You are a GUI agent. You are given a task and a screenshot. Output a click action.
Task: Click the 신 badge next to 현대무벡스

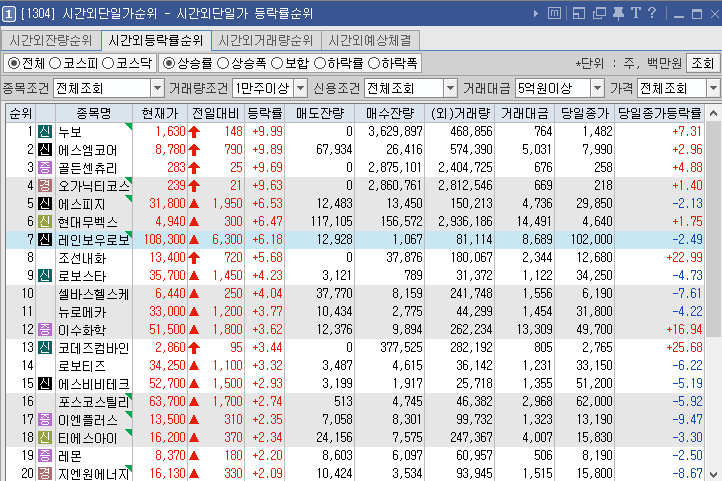pyautogui.click(x=45, y=221)
